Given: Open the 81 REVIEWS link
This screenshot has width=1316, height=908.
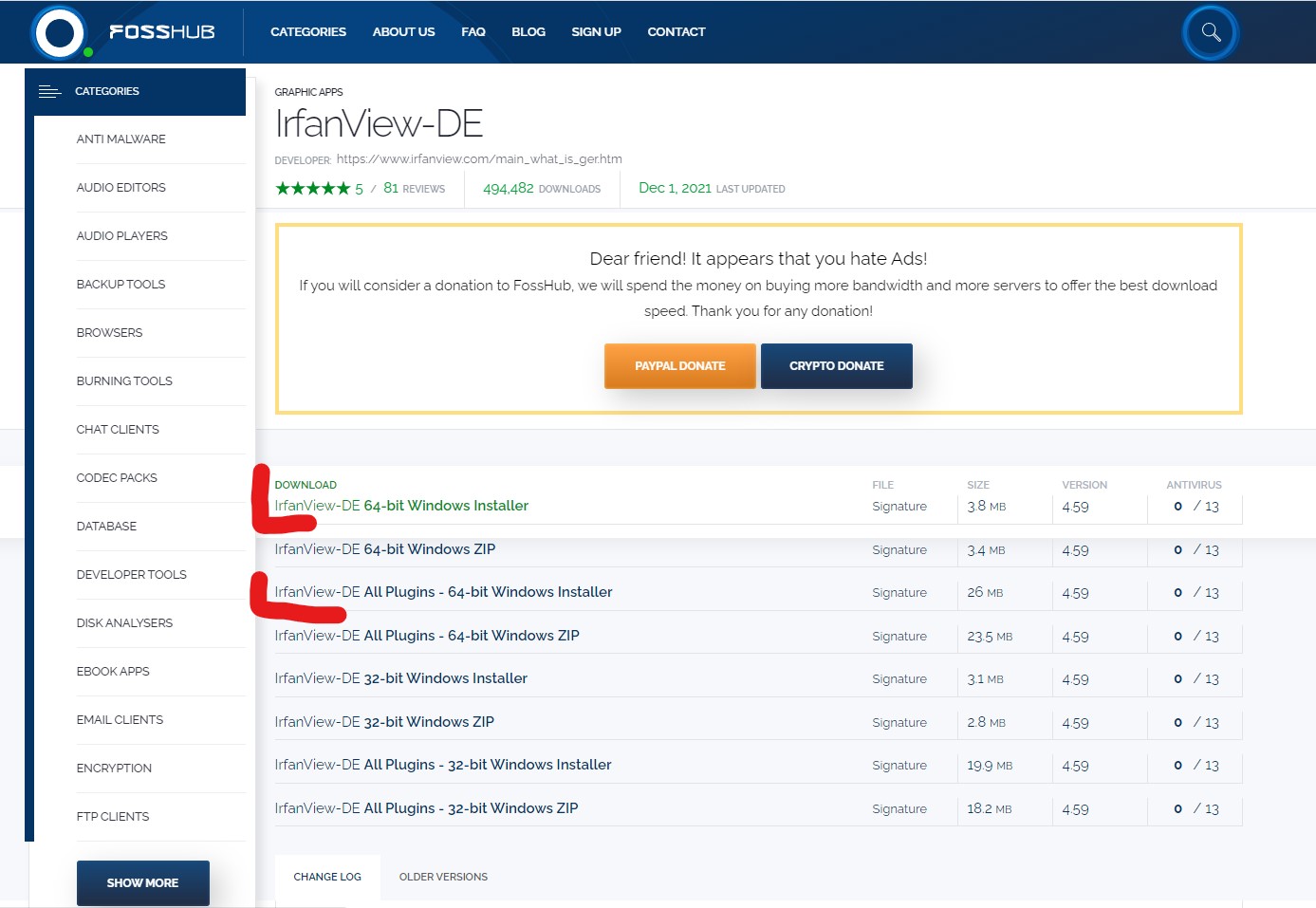Looking at the screenshot, I should pyautogui.click(x=414, y=188).
